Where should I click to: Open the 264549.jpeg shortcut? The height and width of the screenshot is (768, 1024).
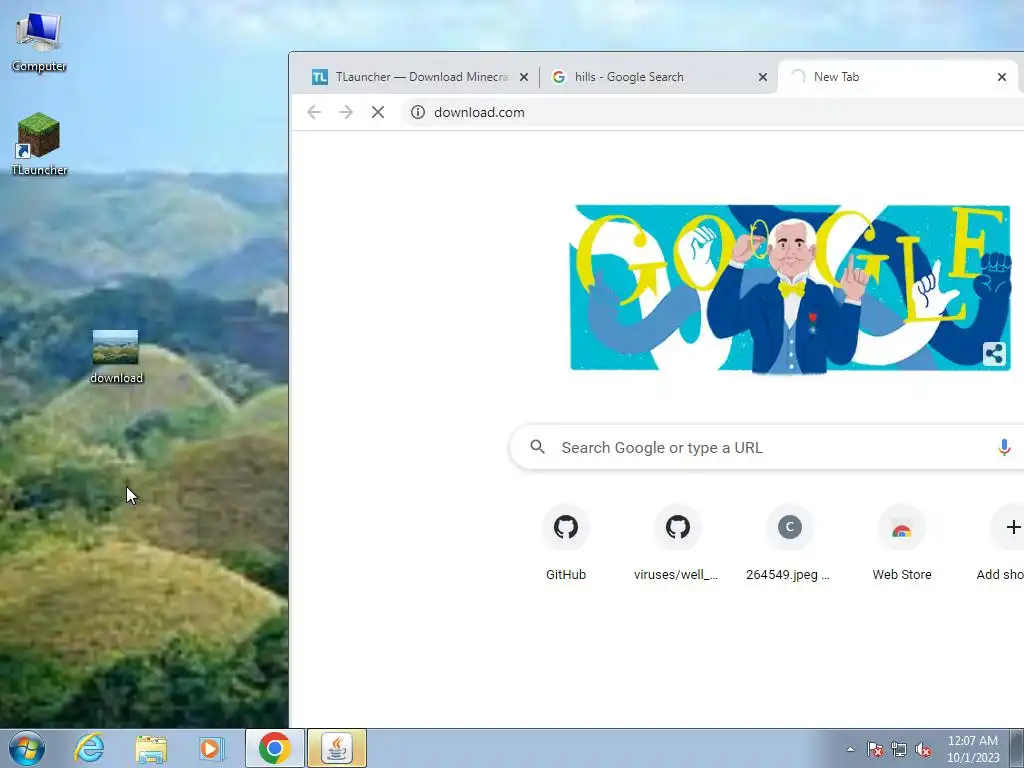coord(789,542)
